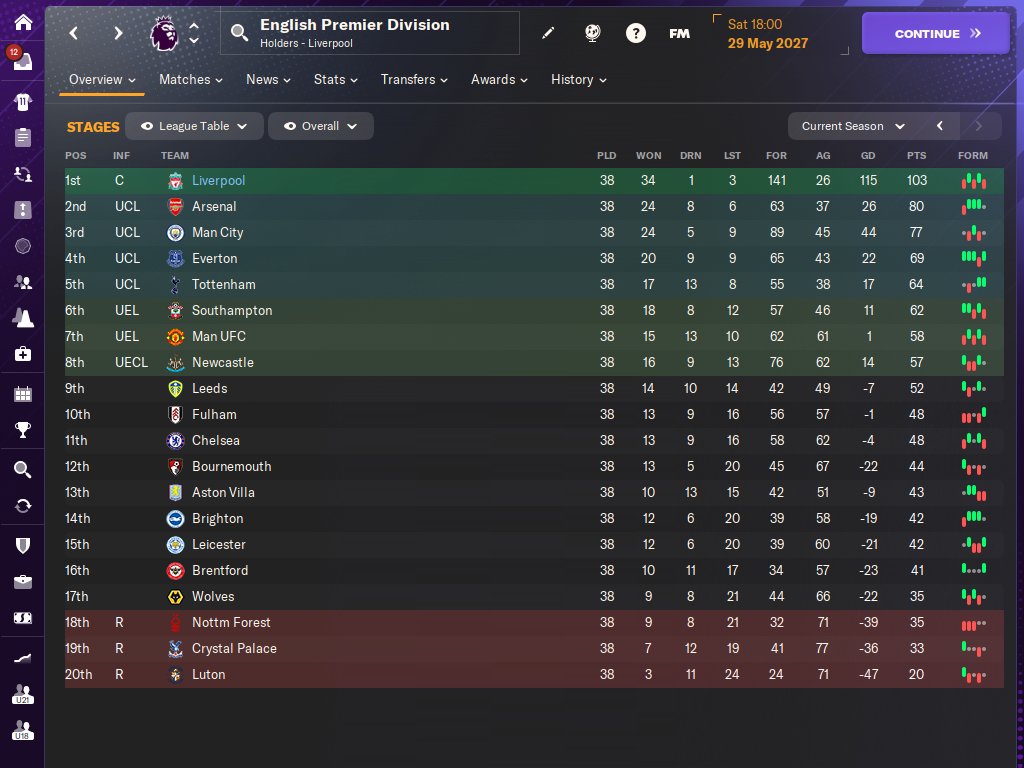Open the Schedule calendar icon in sidebar

click(23, 394)
